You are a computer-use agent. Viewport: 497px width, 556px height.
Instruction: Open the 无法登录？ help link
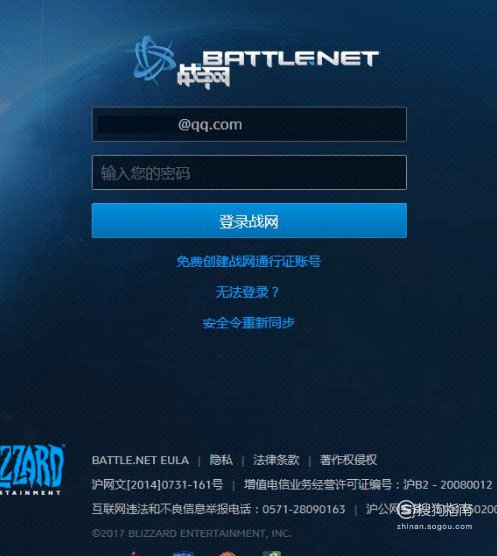[x=247, y=293]
